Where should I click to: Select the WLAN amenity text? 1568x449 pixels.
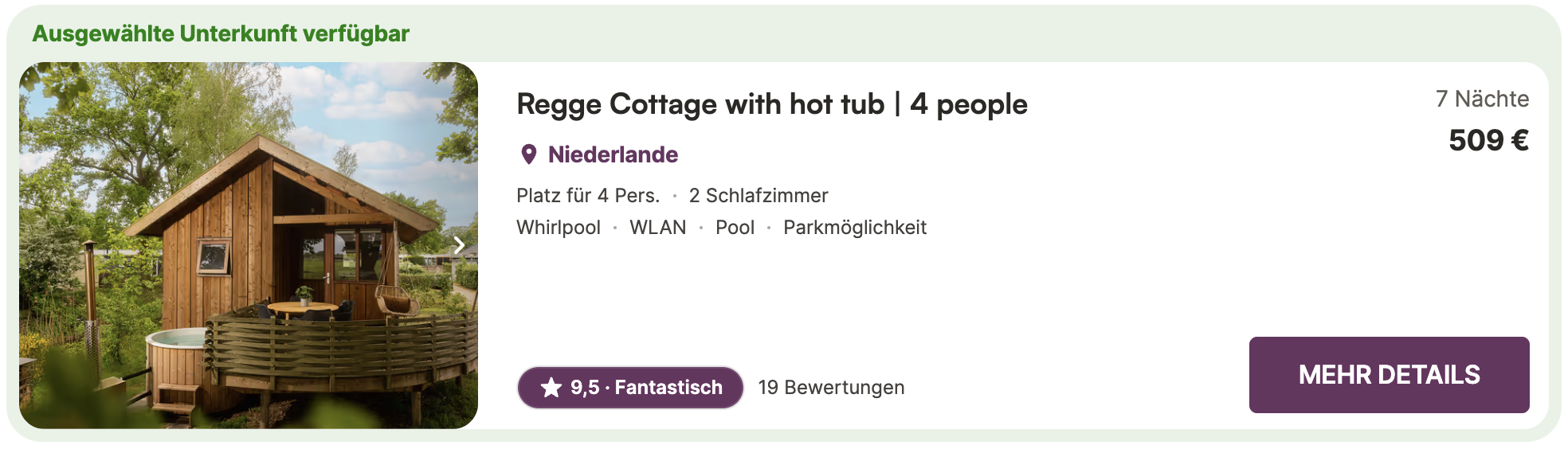[657, 228]
